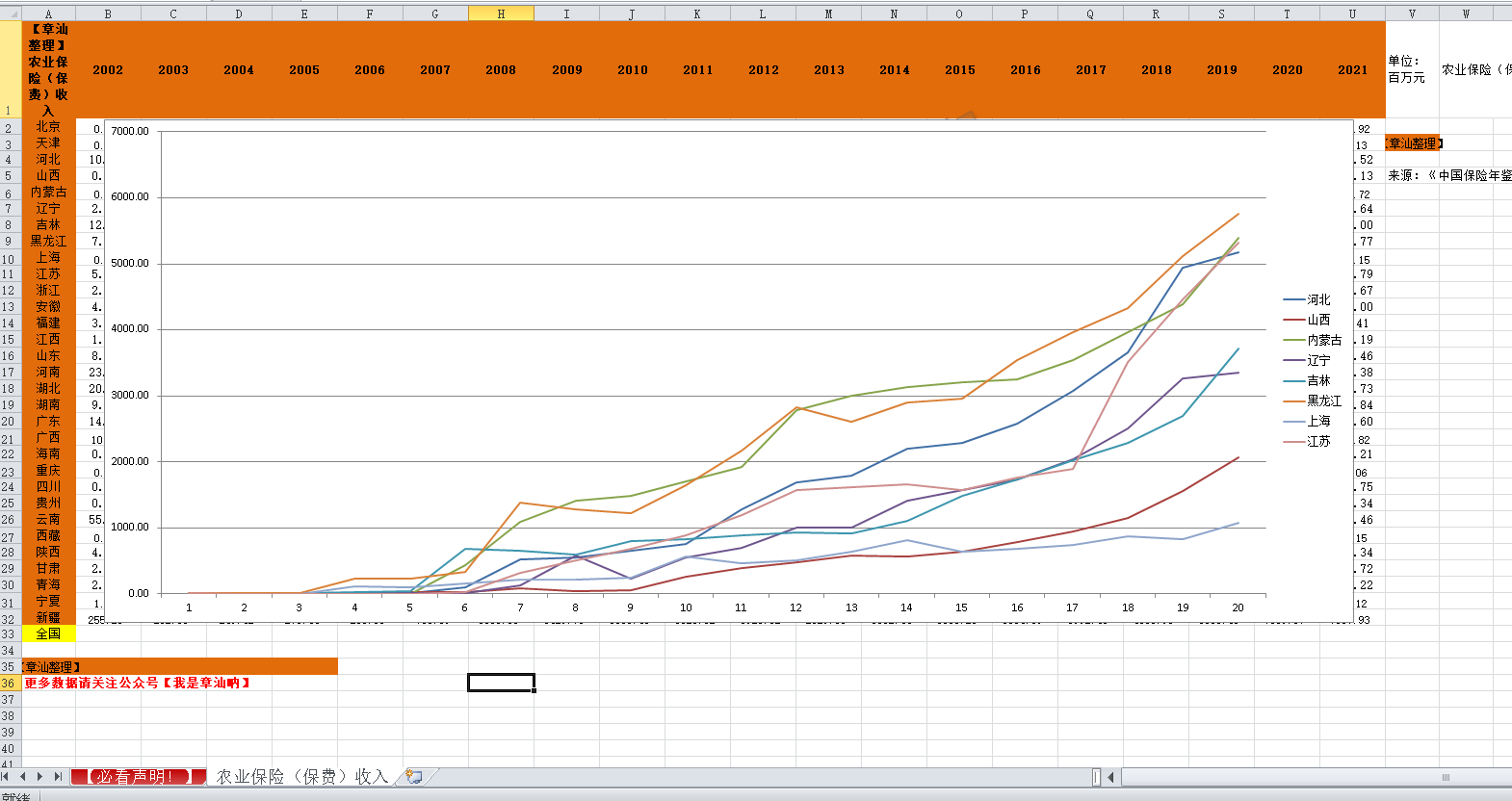Select the 河南 province cell
This screenshot has height=801, width=1512.
pyautogui.click(x=48, y=372)
